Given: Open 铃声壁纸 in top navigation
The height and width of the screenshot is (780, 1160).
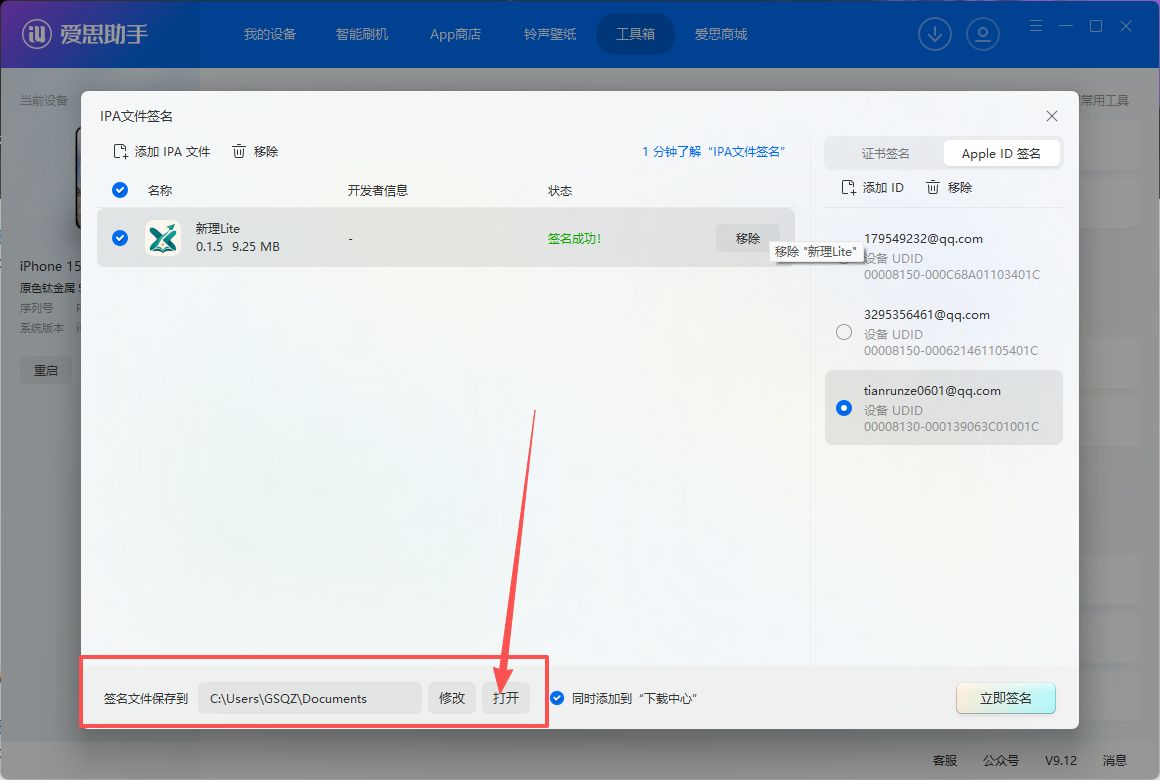Looking at the screenshot, I should [x=550, y=34].
